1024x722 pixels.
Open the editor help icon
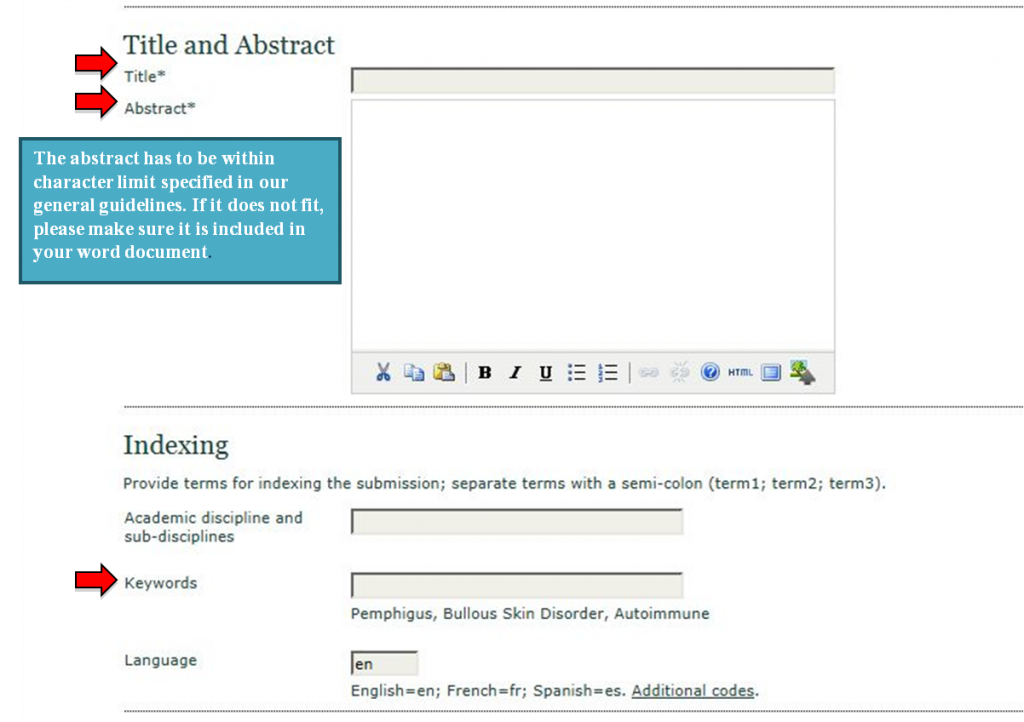pos(710,372)
